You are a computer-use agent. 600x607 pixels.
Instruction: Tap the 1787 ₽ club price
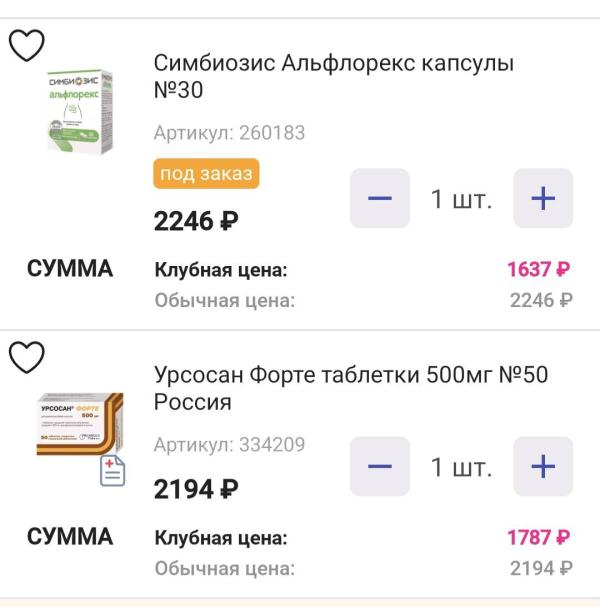click(538, 538)
